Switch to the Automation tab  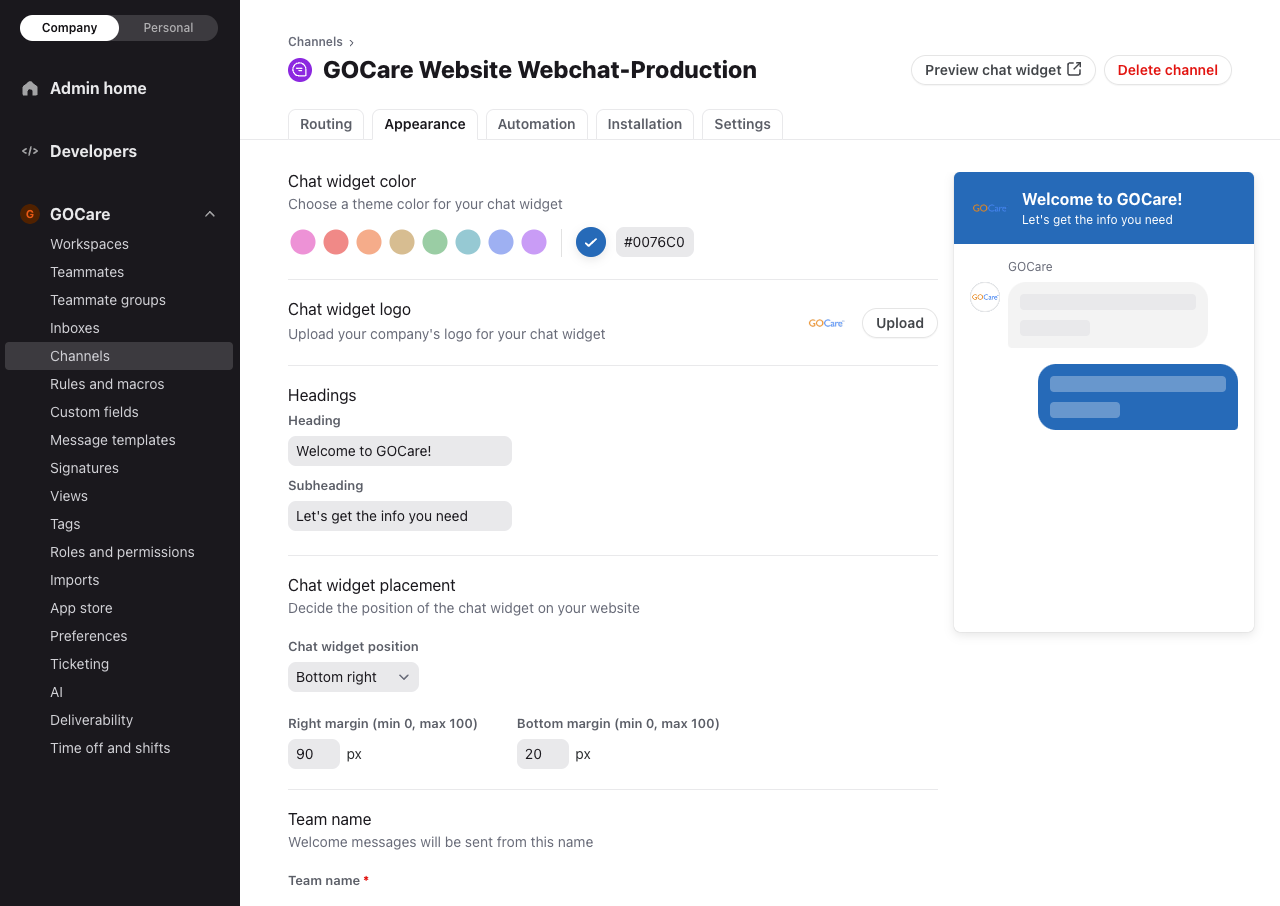coord(537,124)
